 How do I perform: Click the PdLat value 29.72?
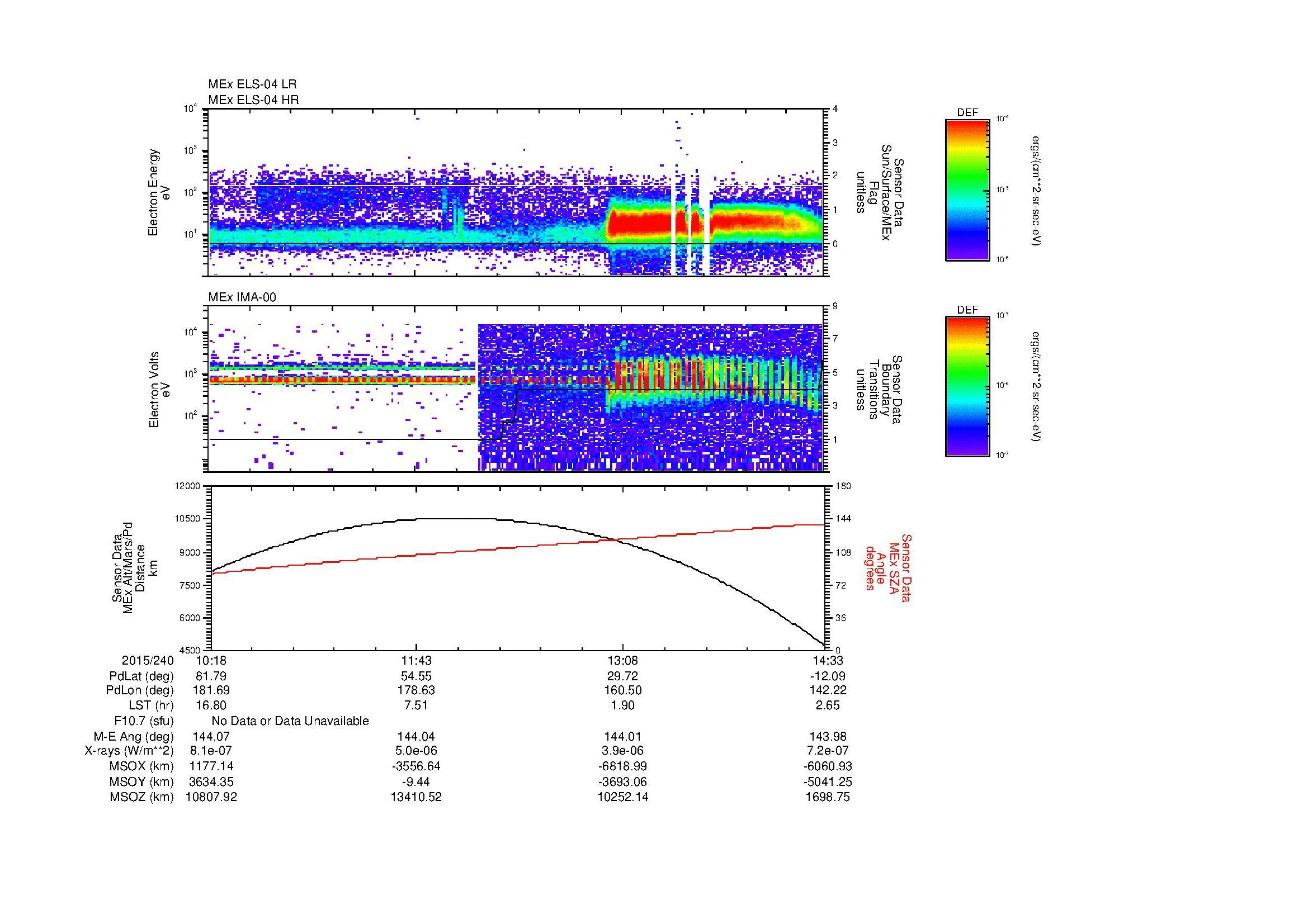click(622, 676)
